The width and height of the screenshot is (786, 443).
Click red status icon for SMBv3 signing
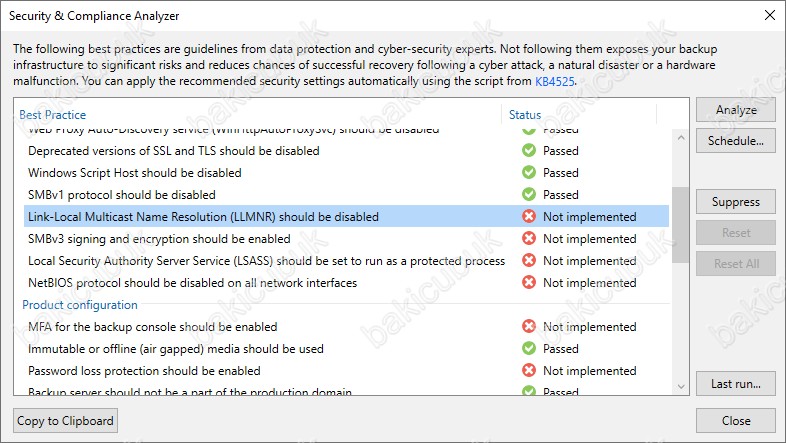pyautogui.click(x=528, y=238)
